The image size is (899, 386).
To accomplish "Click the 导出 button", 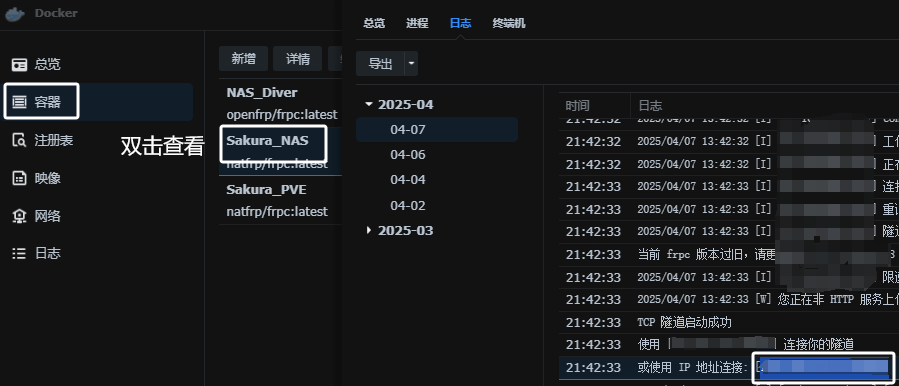I will coord(380,64).
